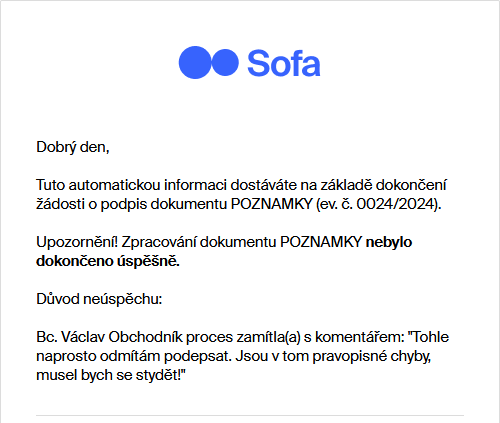Click the closing line 'musel bych se stydět!'
Screen dimensions: 500x423
pyautogui.click(x=108, y=376)
